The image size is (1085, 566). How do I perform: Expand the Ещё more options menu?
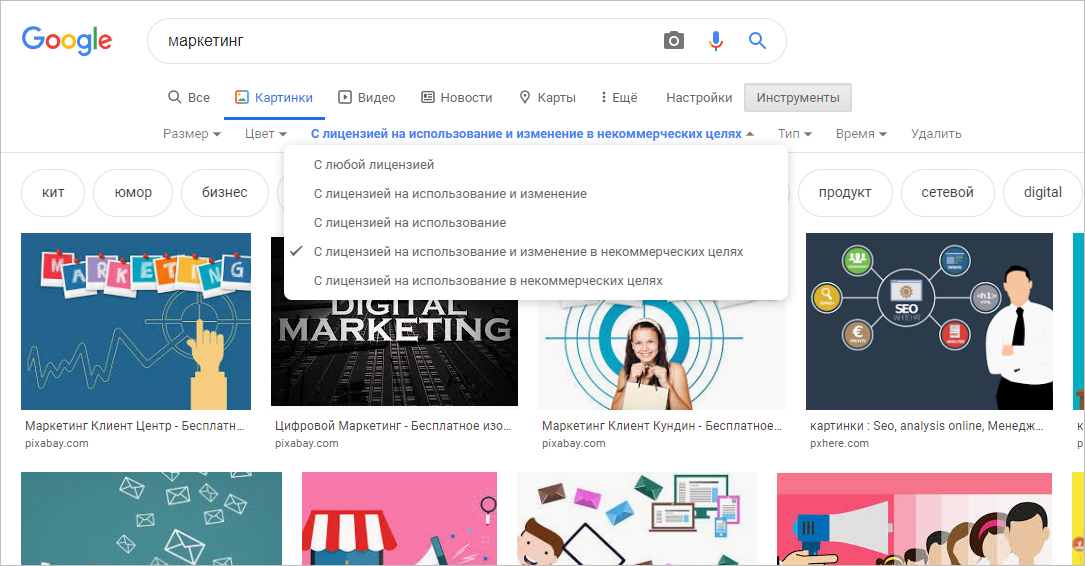coord(618,97)
